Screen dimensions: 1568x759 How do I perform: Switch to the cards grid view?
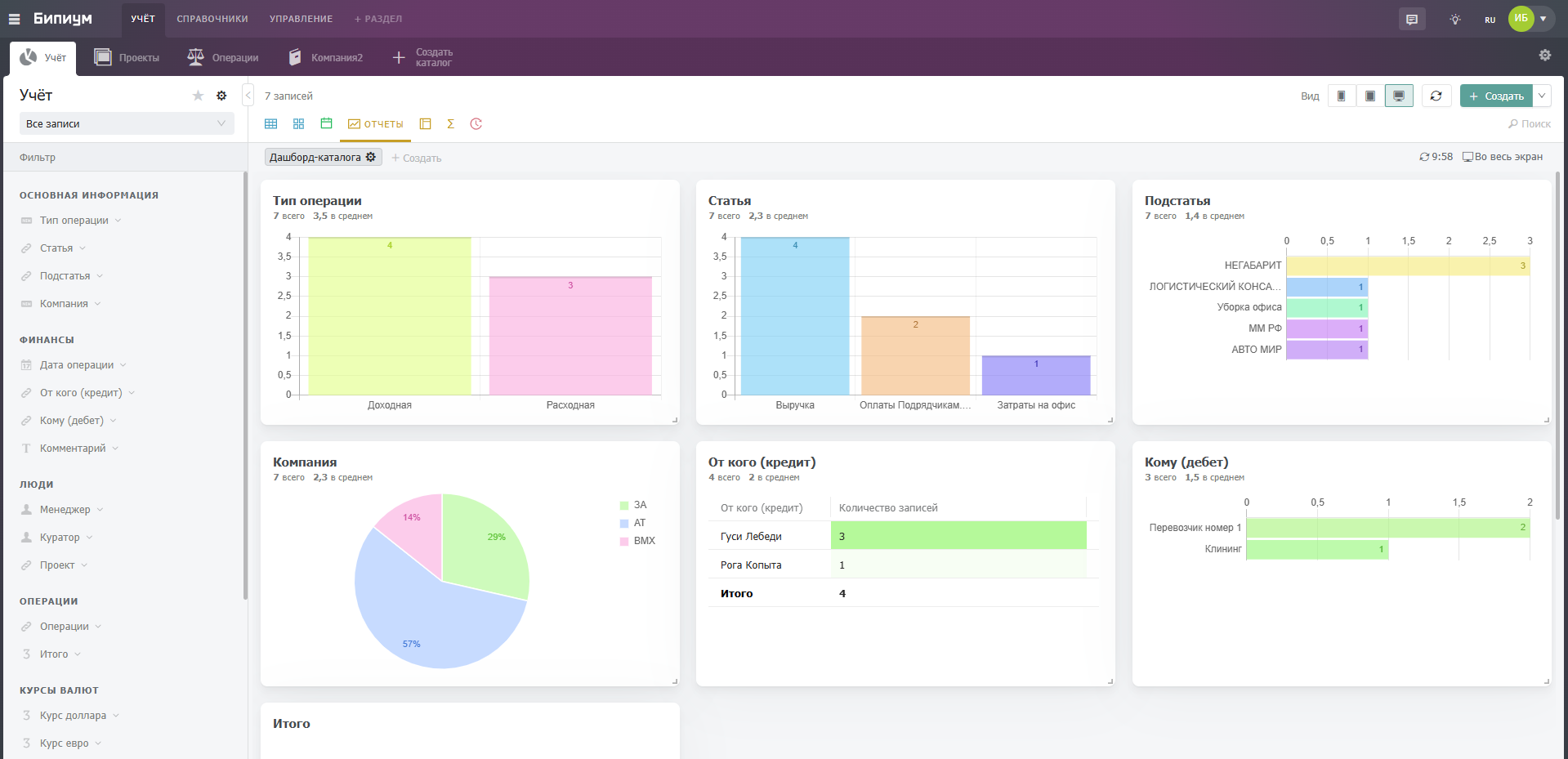(x=299, y=124)
